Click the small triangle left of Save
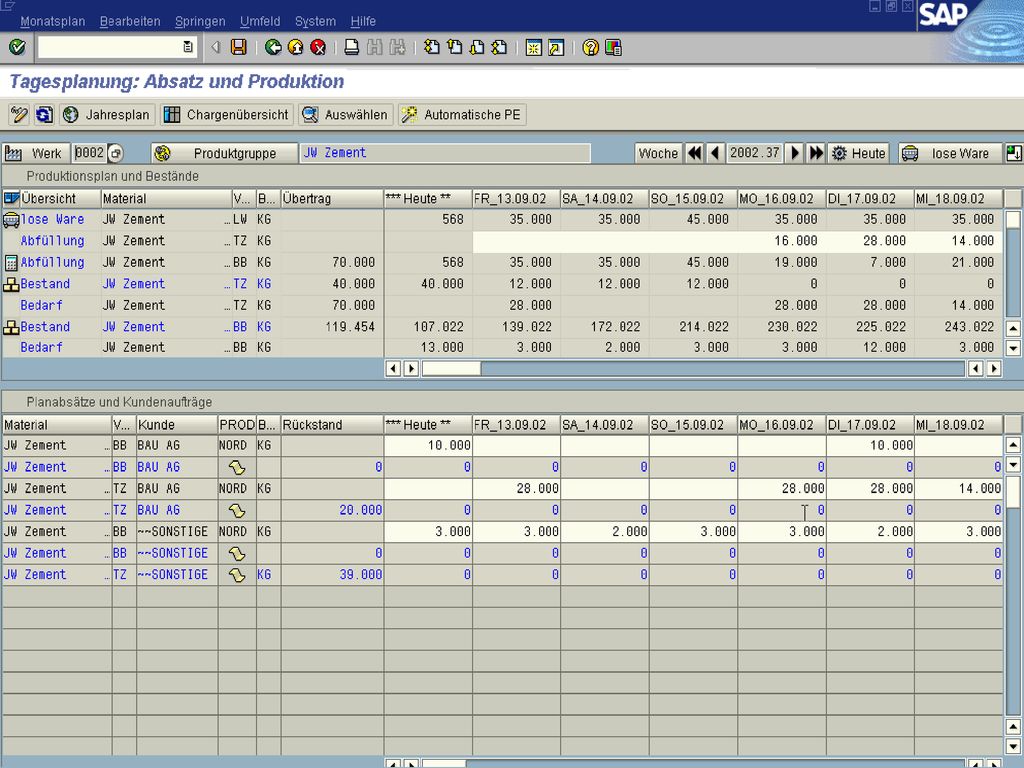 click(216, 47)
